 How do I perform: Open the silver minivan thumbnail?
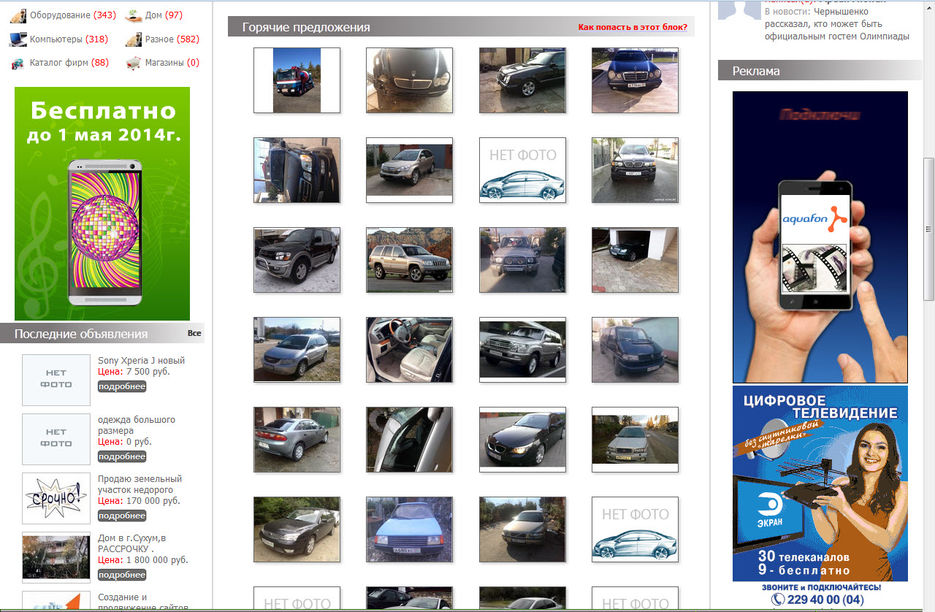click(297, 350)
